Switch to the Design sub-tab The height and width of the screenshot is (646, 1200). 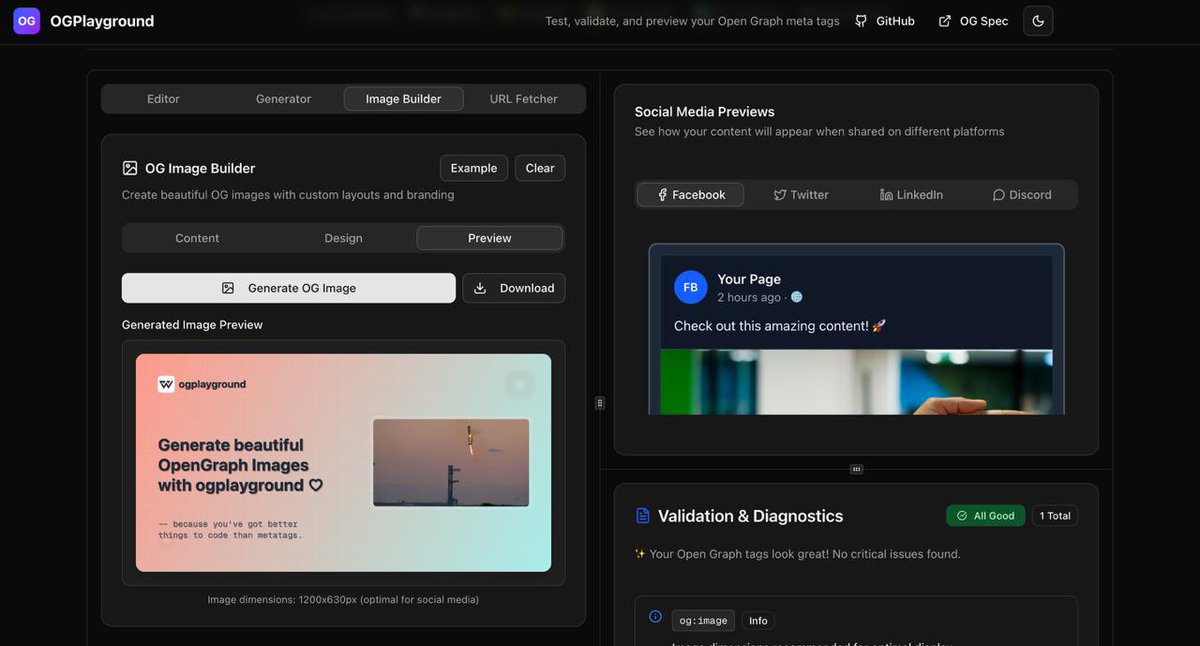click(343, 238)
